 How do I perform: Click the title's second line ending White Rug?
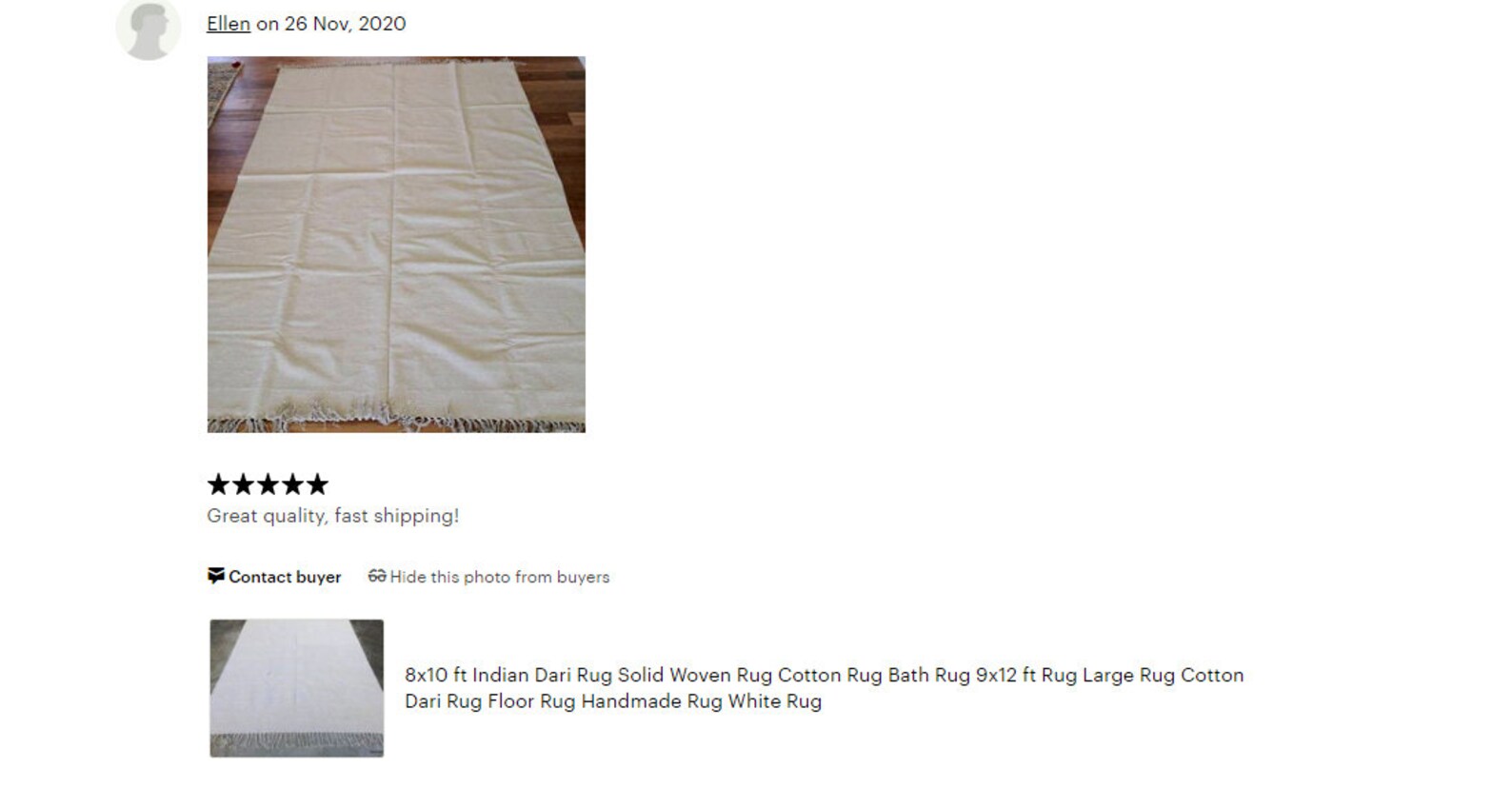(613, 701)
